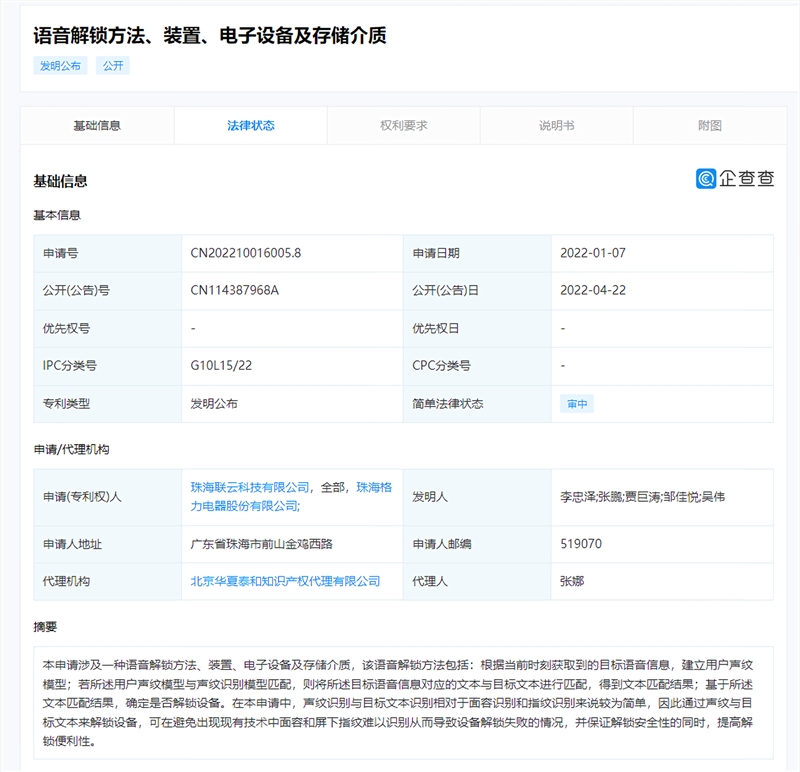Click the 公开 tag under the title
This screenshot has width=800, height=772.
click(113, 66)
